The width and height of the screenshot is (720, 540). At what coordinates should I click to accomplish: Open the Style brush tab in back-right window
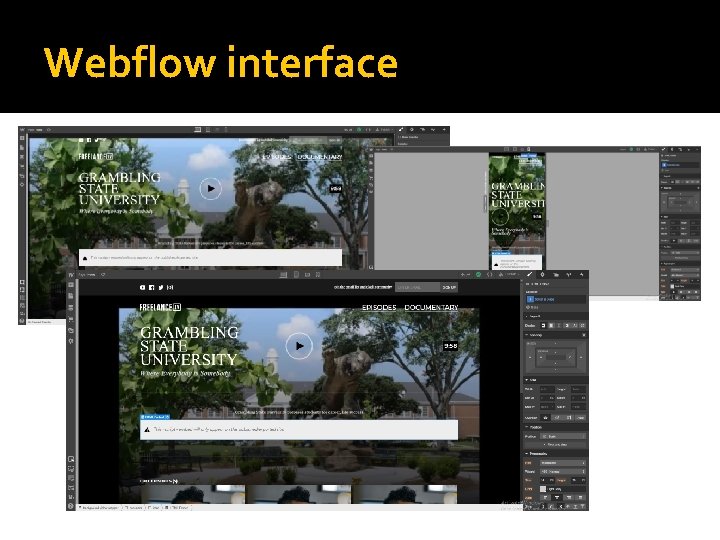click(x=664, y=149)
